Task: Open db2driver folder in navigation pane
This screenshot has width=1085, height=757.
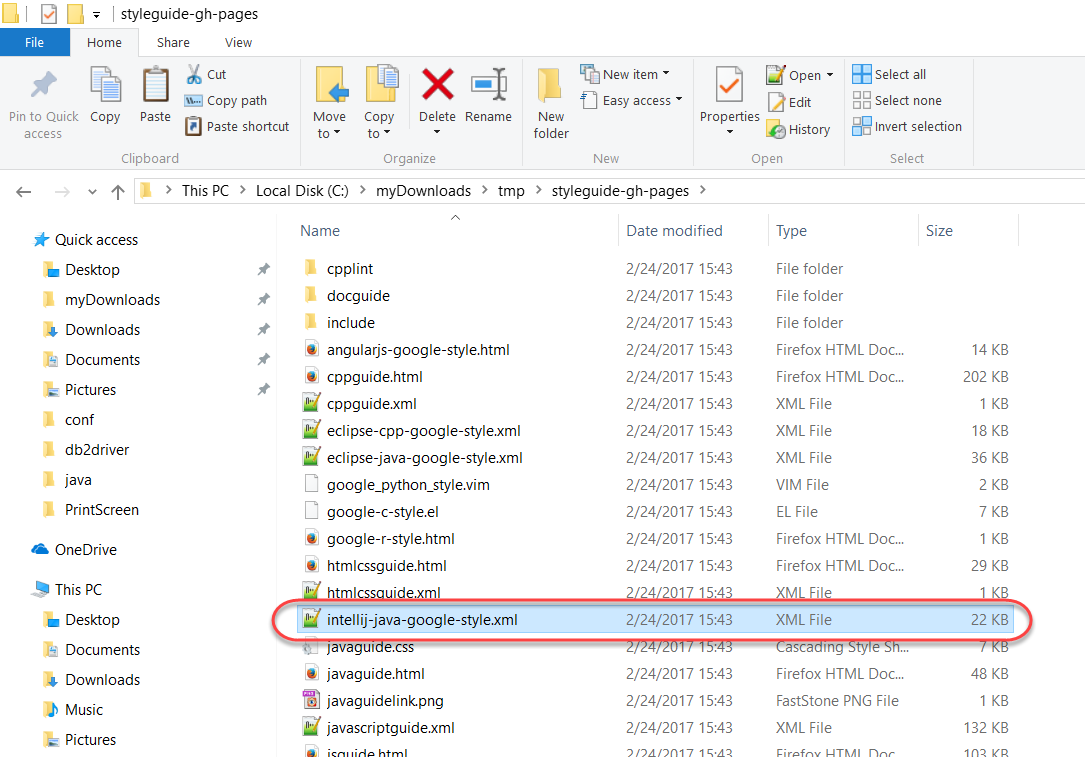Action: [97, 450]
